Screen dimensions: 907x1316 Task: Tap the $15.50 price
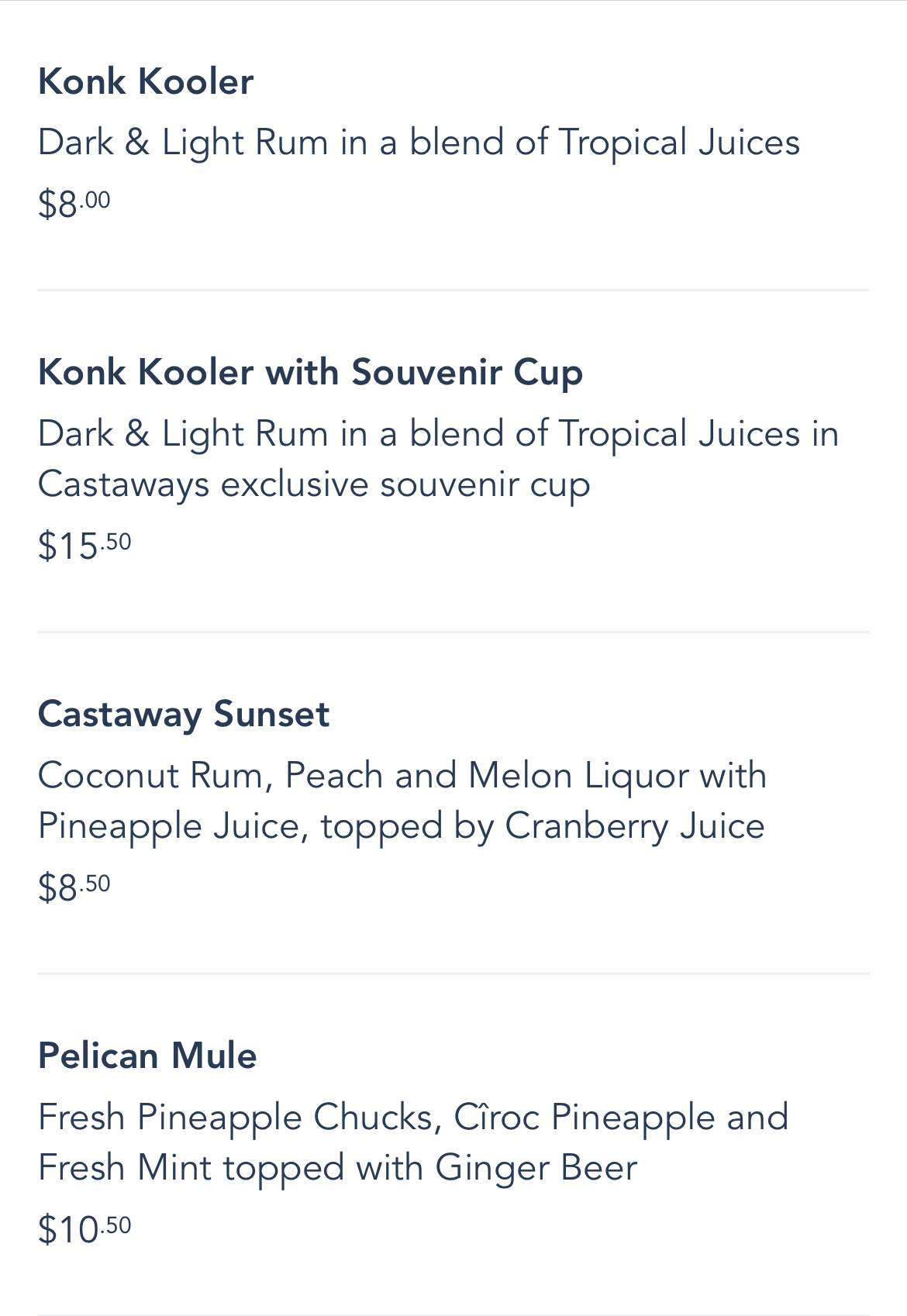click(x=84, y=546)
